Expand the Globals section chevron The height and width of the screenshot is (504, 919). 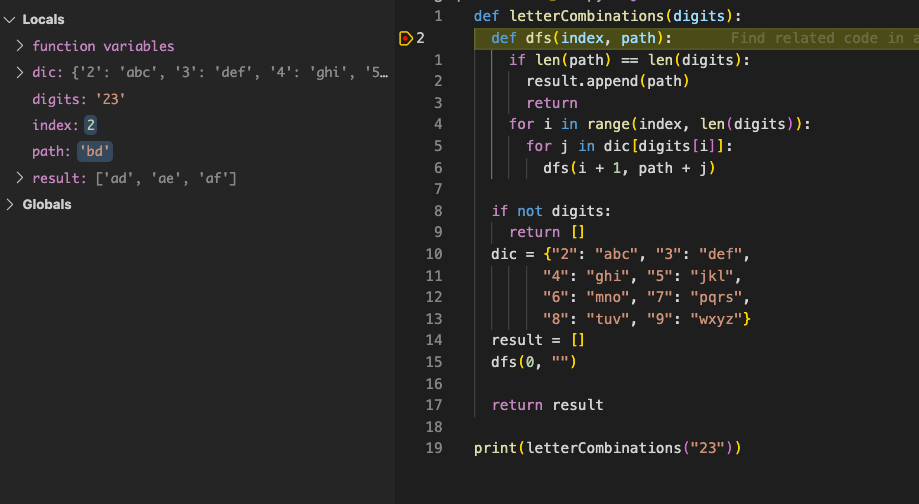pos(9,204)
